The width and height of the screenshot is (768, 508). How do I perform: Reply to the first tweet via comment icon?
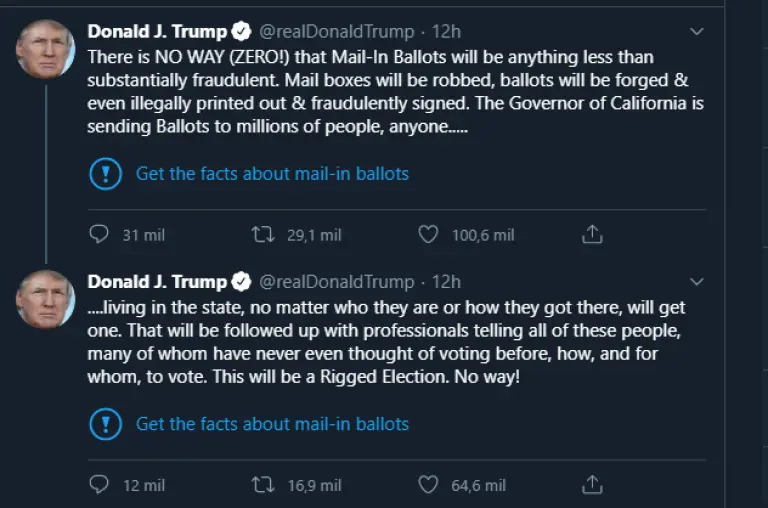(98, 235)
